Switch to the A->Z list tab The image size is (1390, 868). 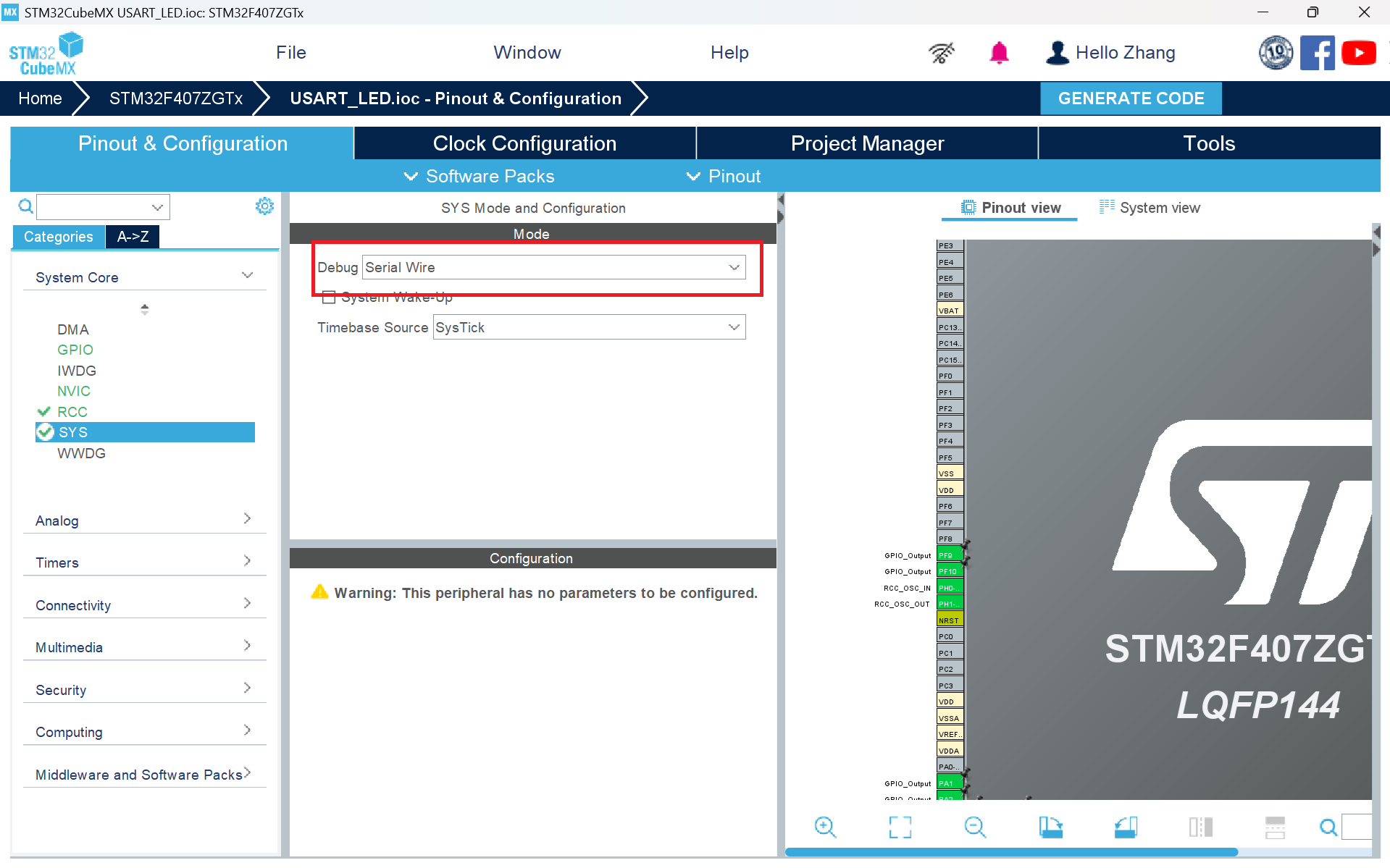tap(133, 237)
